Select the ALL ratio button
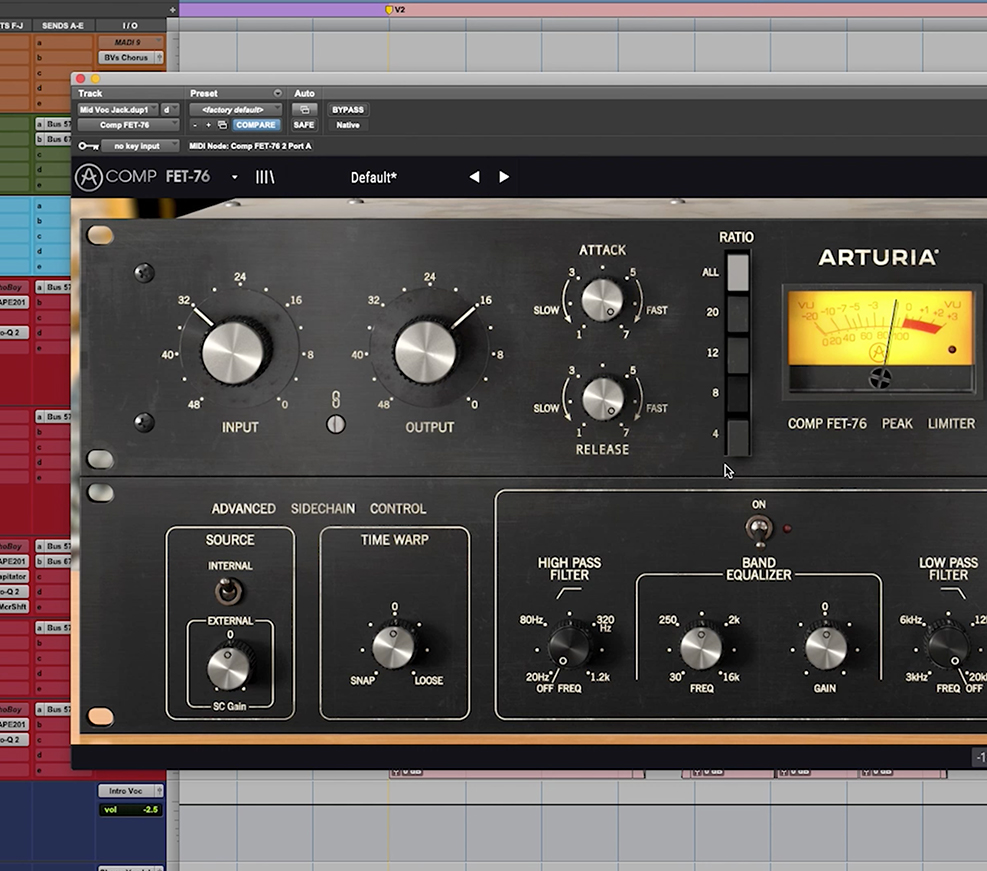 [737, 272]
